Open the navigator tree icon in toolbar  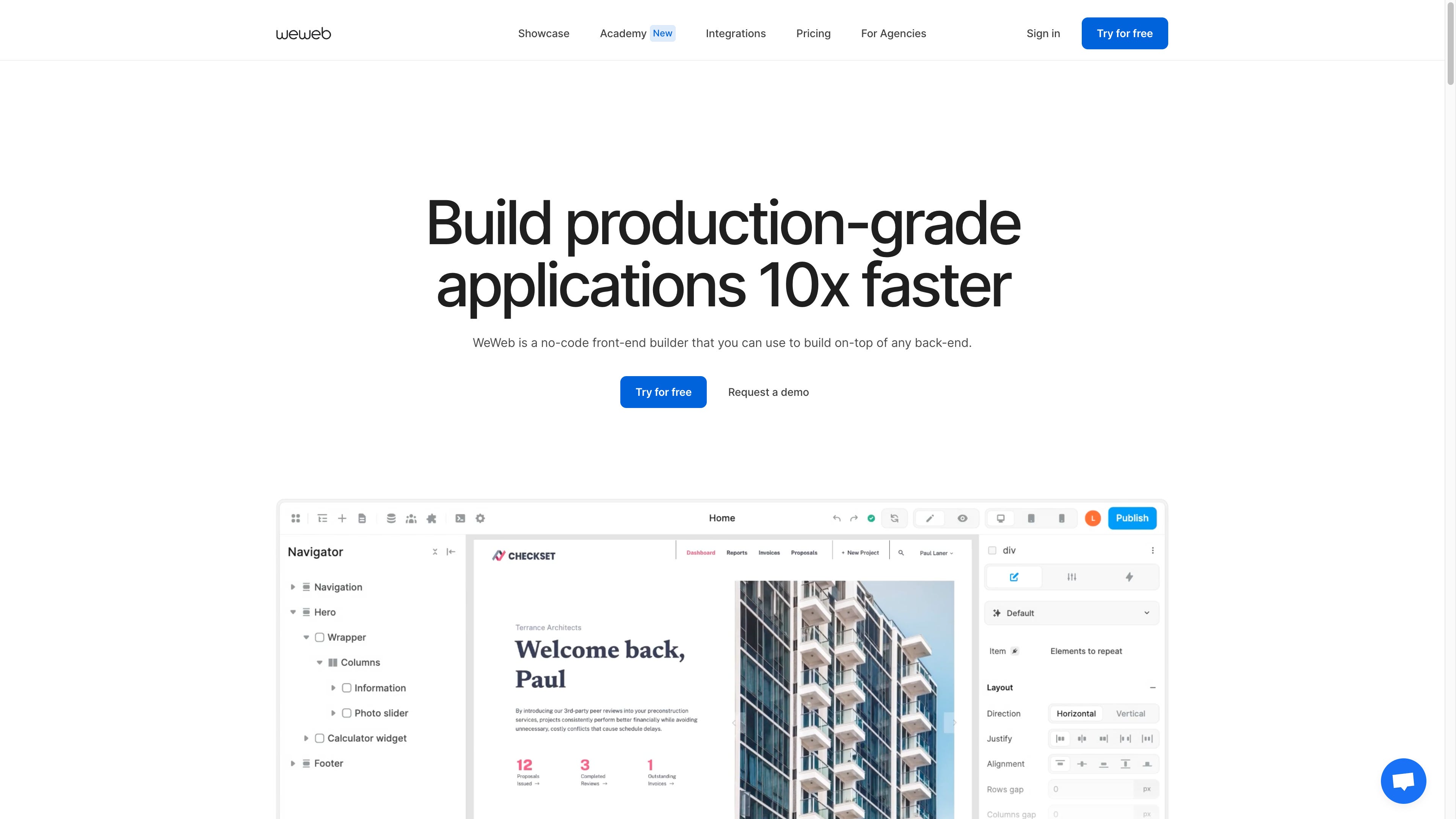click(x=322, y=518)
